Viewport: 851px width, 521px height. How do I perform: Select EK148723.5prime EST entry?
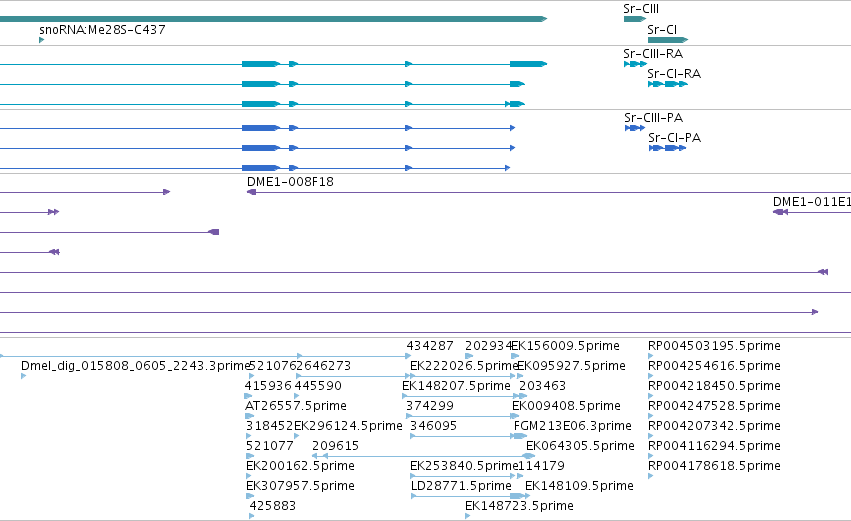(519, 506)
